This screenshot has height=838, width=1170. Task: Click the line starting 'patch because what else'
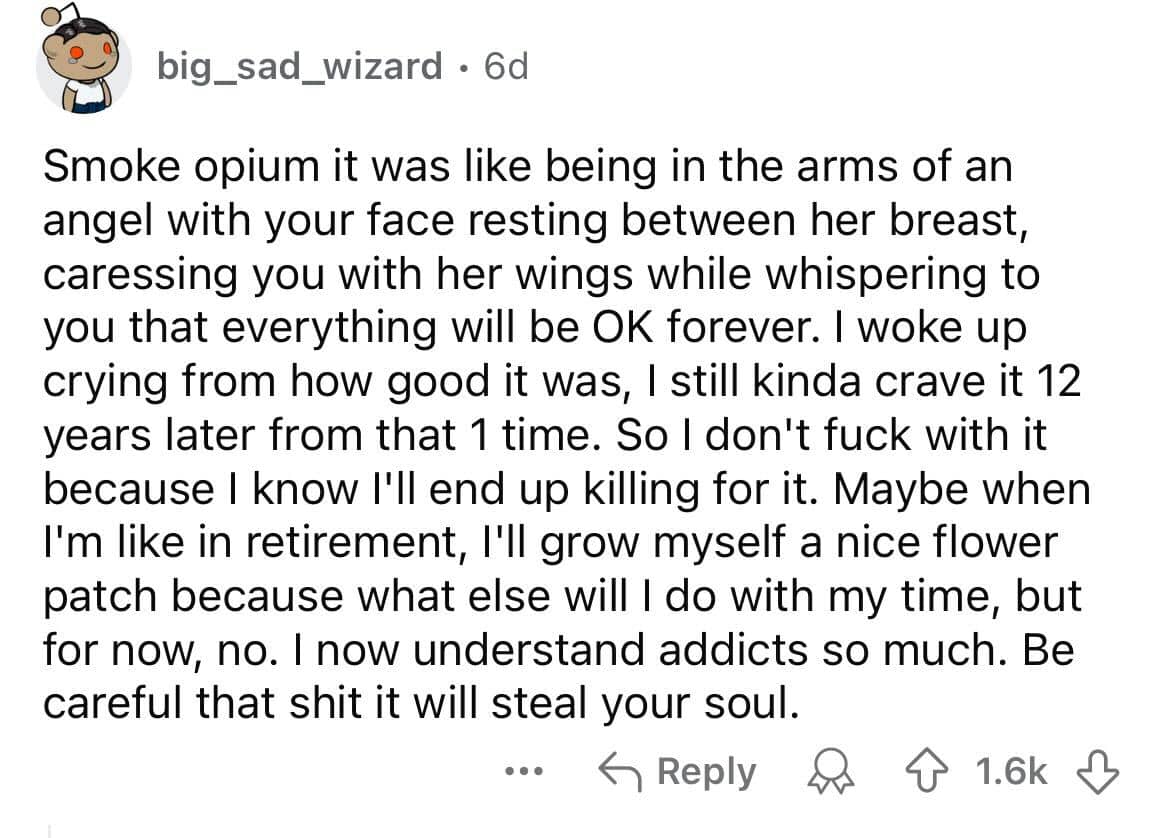[562, 598]
